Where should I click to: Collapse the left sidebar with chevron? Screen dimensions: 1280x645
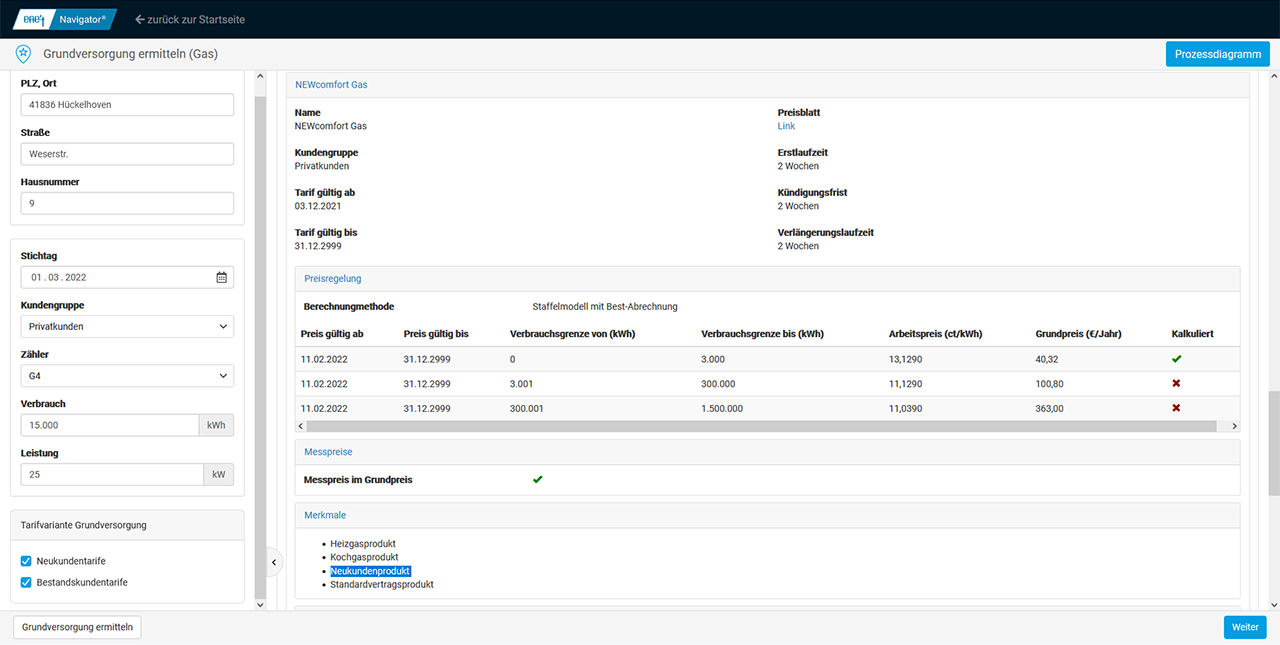[x=273, y=562]
